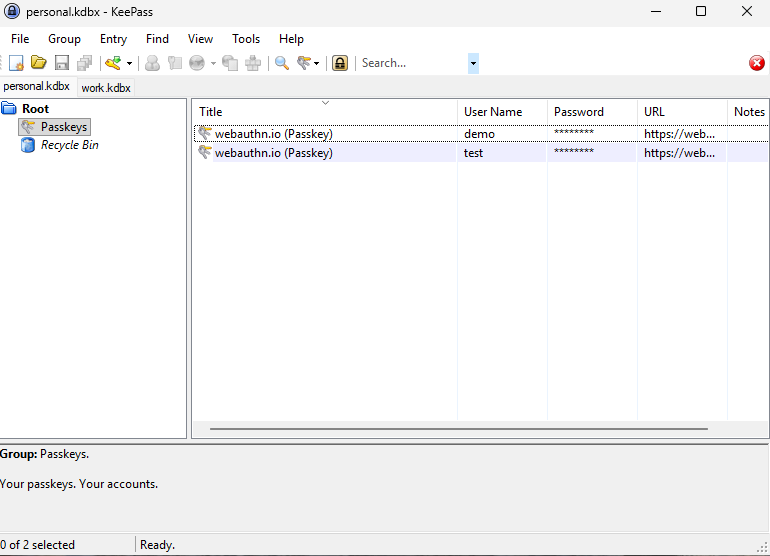Viewport: 770px width, 556px height.
Task: Select the Recycle Bin group
Action: click(70, 145)
